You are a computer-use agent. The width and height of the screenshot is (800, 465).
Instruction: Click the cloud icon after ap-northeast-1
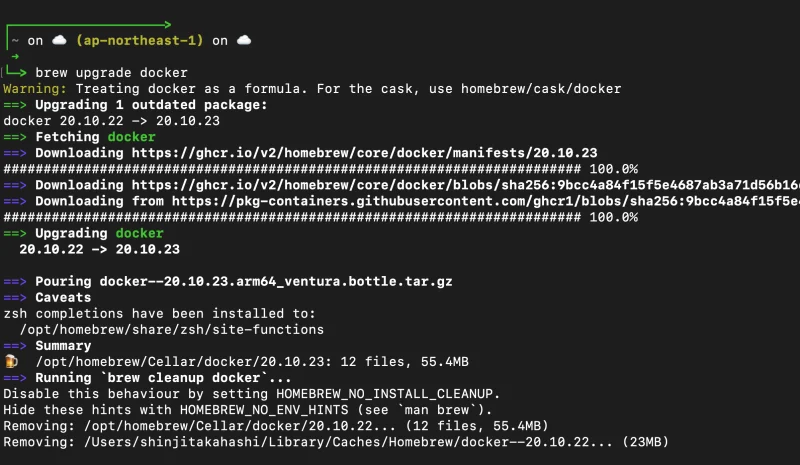pos(243,40)
